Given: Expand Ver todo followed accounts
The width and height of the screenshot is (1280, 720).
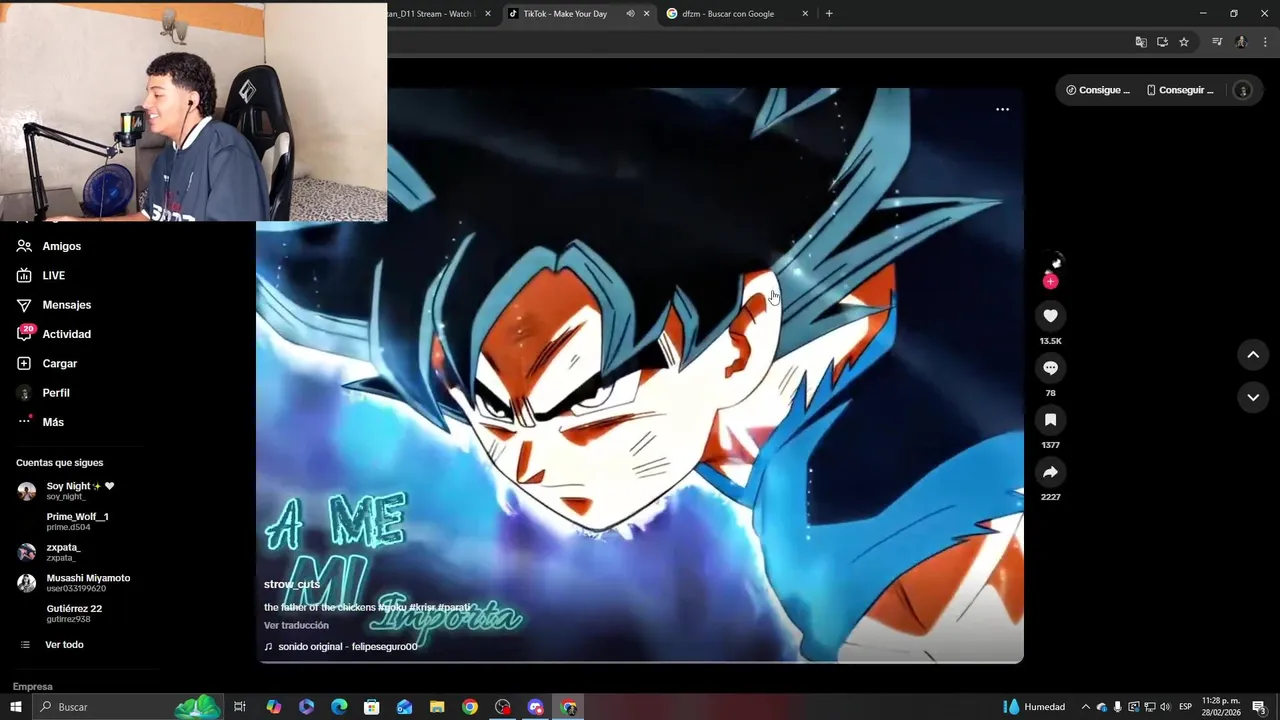Looking at the screenshot, I should (x=64, y=645).
